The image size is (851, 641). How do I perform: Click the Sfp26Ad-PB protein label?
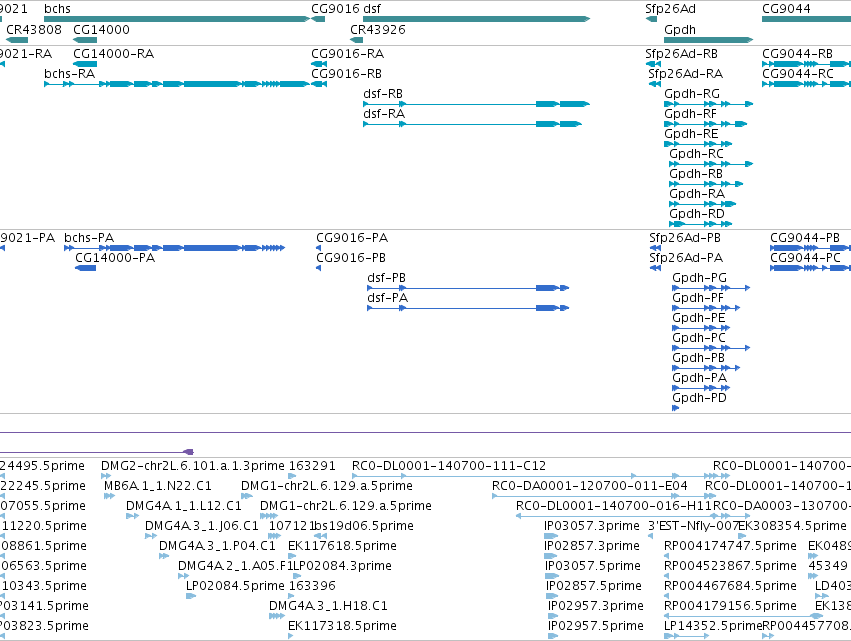coord(685,238)
